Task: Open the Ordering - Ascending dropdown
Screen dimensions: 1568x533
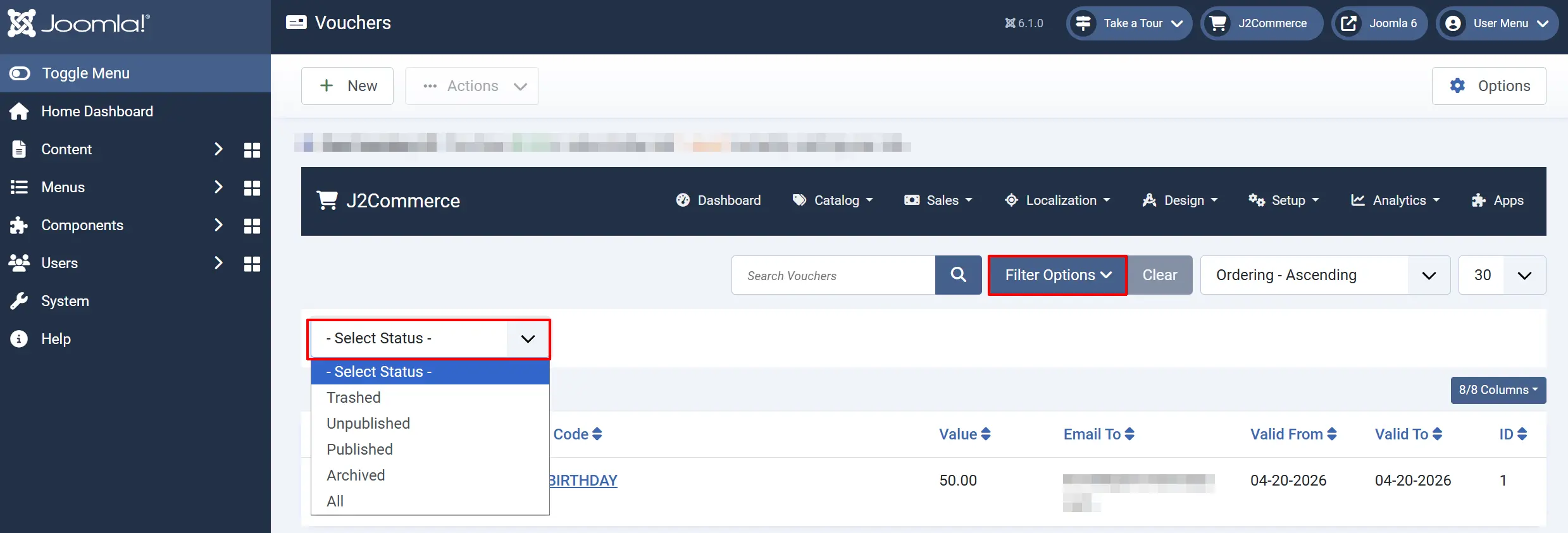Action: 1325,275
